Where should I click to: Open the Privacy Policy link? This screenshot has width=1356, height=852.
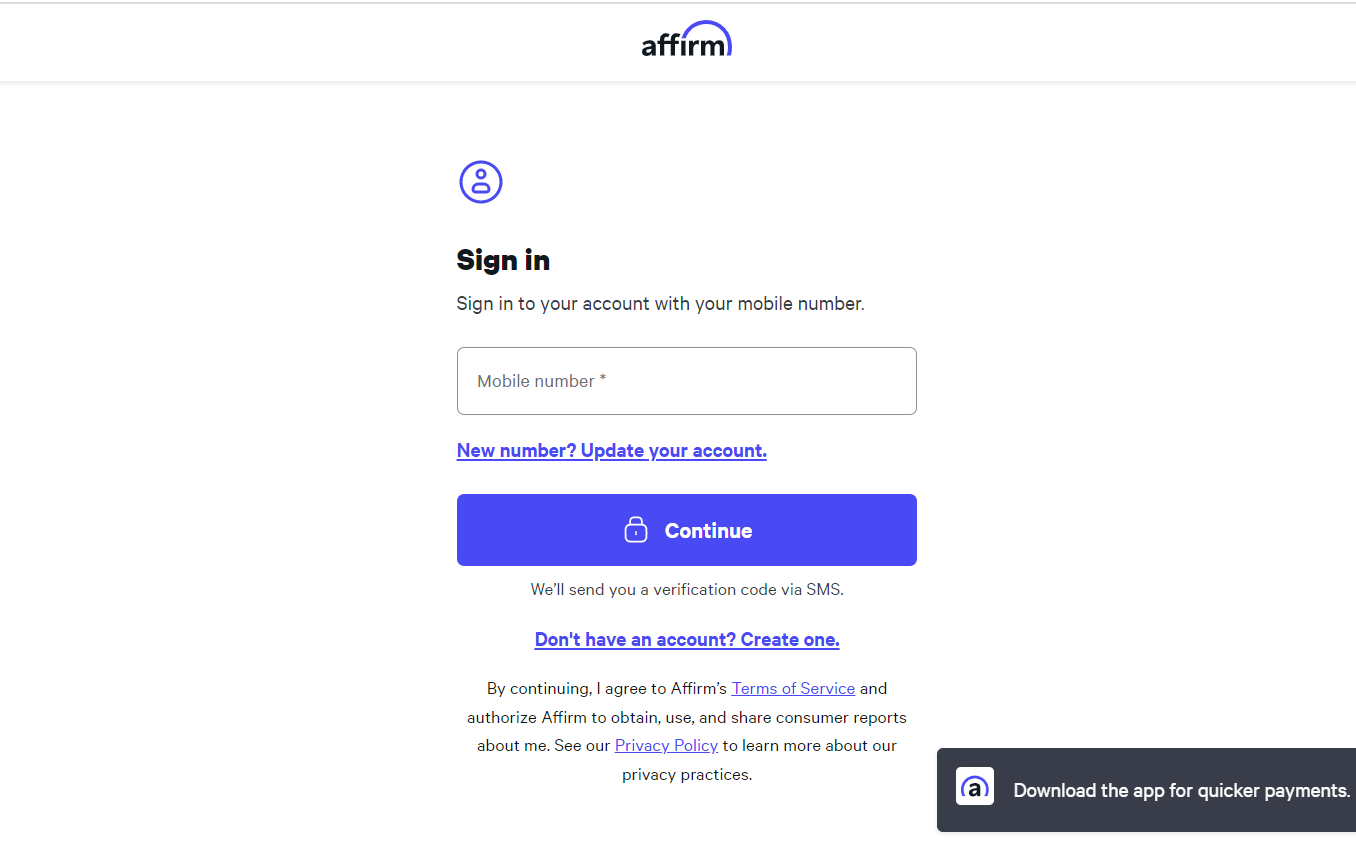666,746
